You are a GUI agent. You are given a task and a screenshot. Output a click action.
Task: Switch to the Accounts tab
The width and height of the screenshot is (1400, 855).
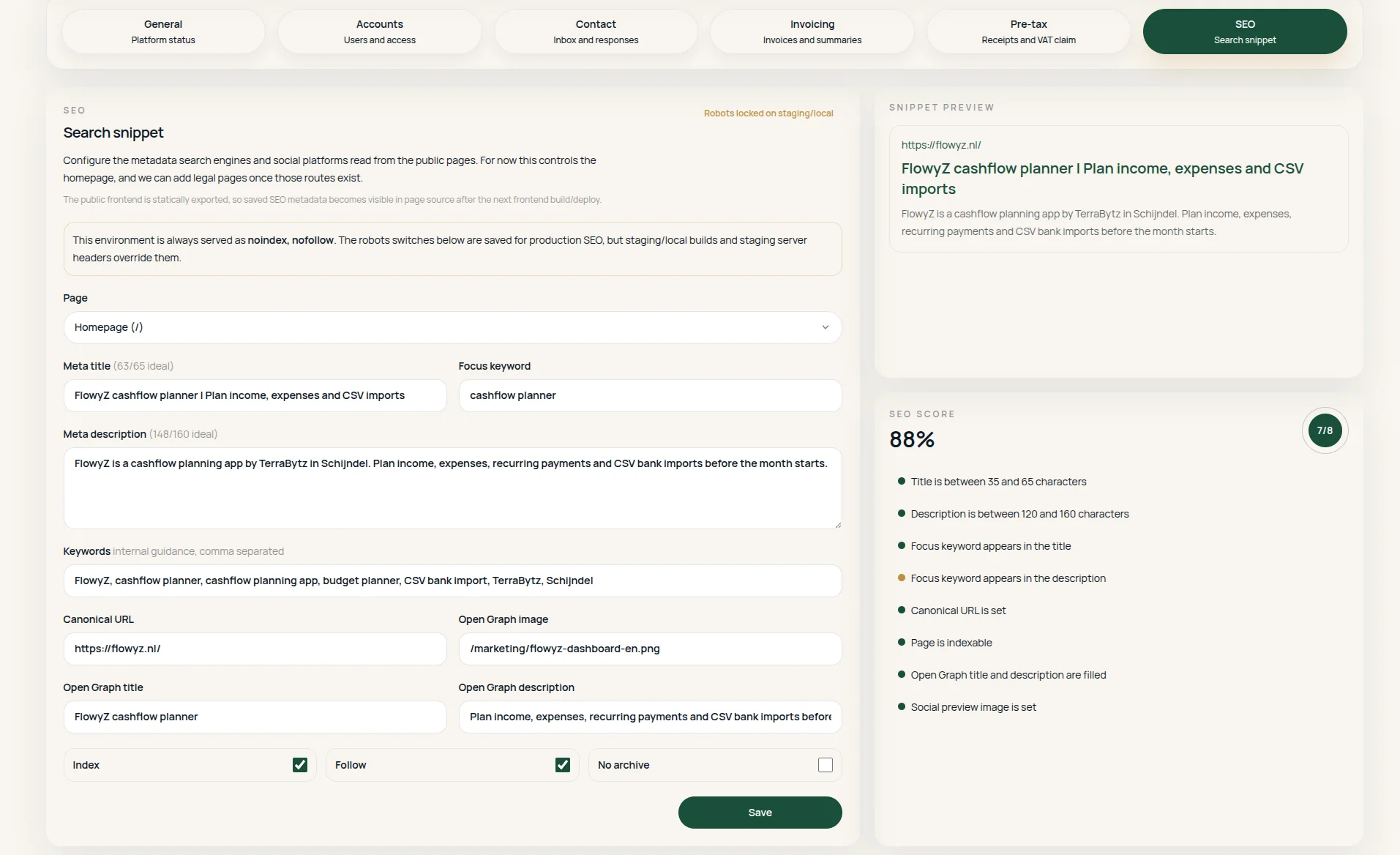379,31
